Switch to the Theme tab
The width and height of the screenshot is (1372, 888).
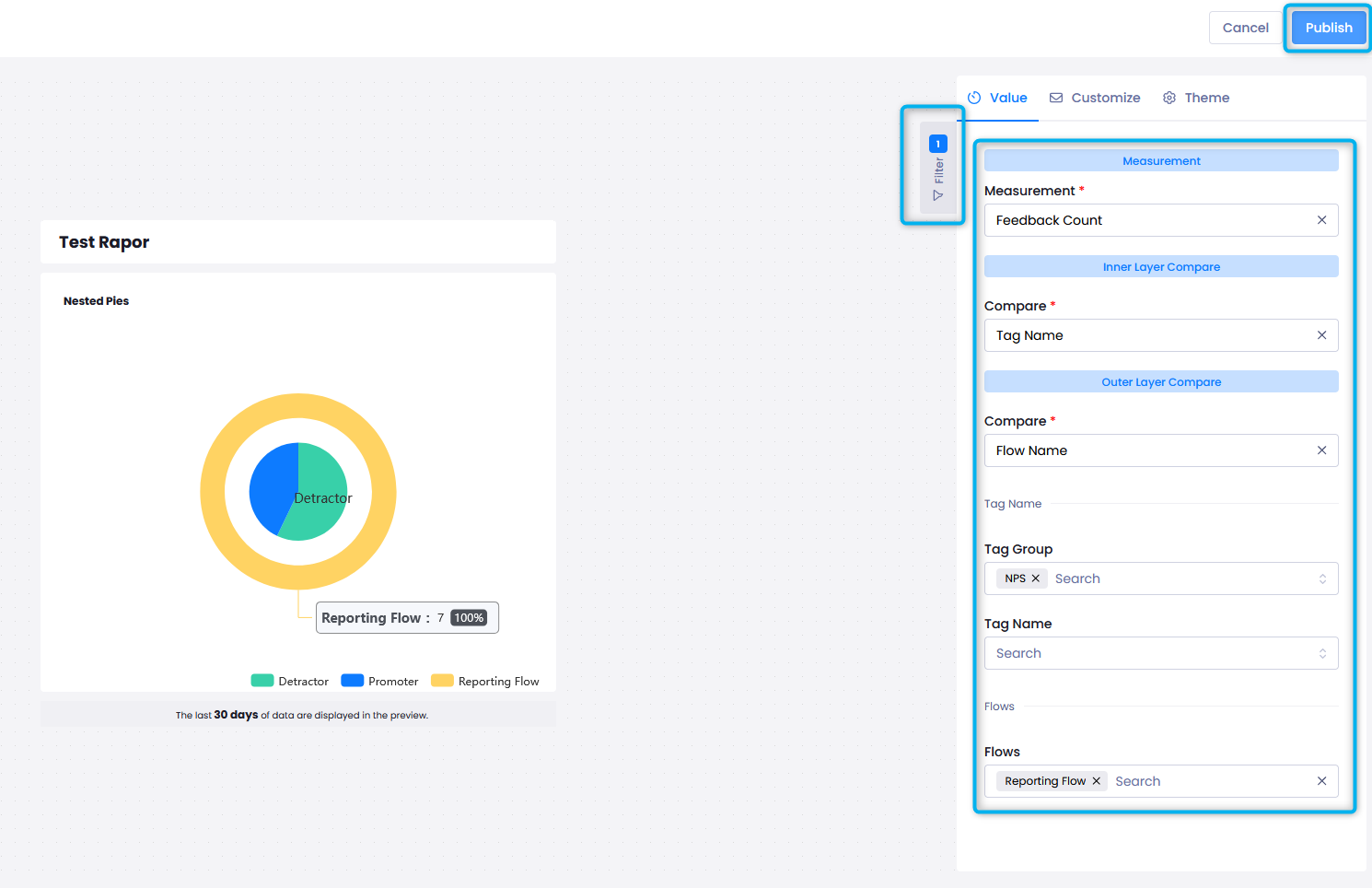click(x=1206, y=98)
